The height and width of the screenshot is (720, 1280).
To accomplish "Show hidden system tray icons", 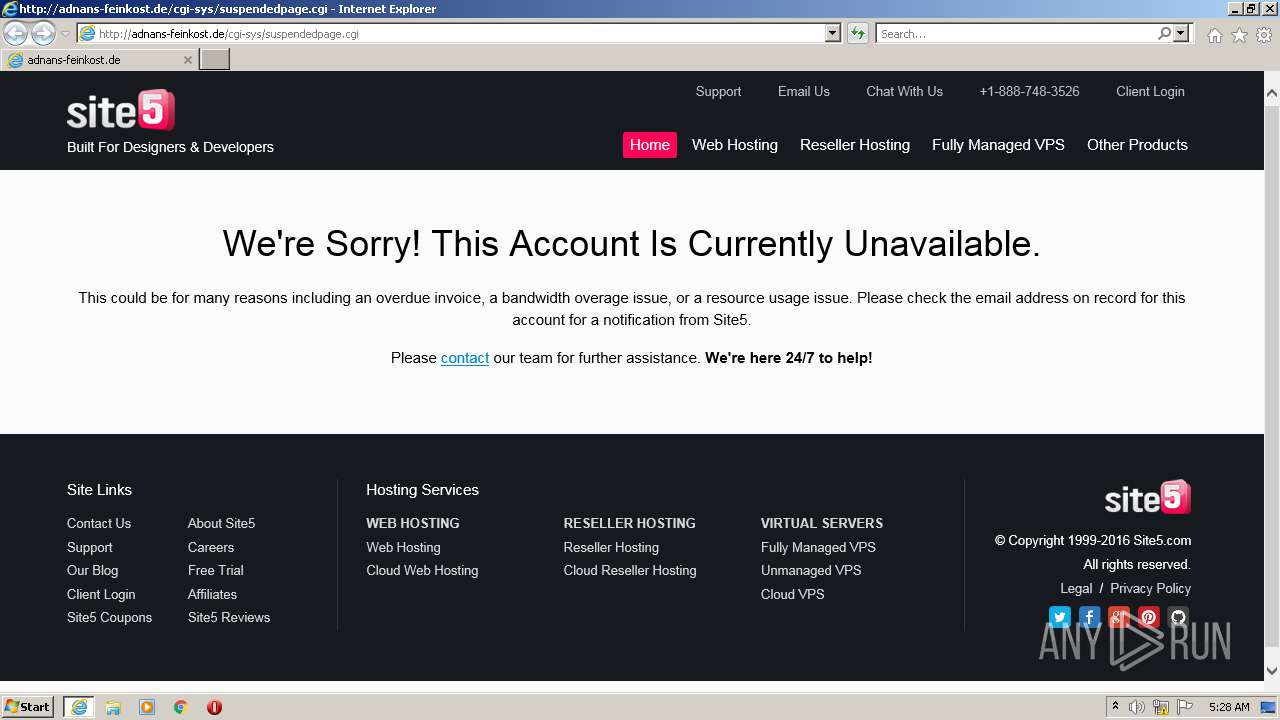I will coord(1115,707).
